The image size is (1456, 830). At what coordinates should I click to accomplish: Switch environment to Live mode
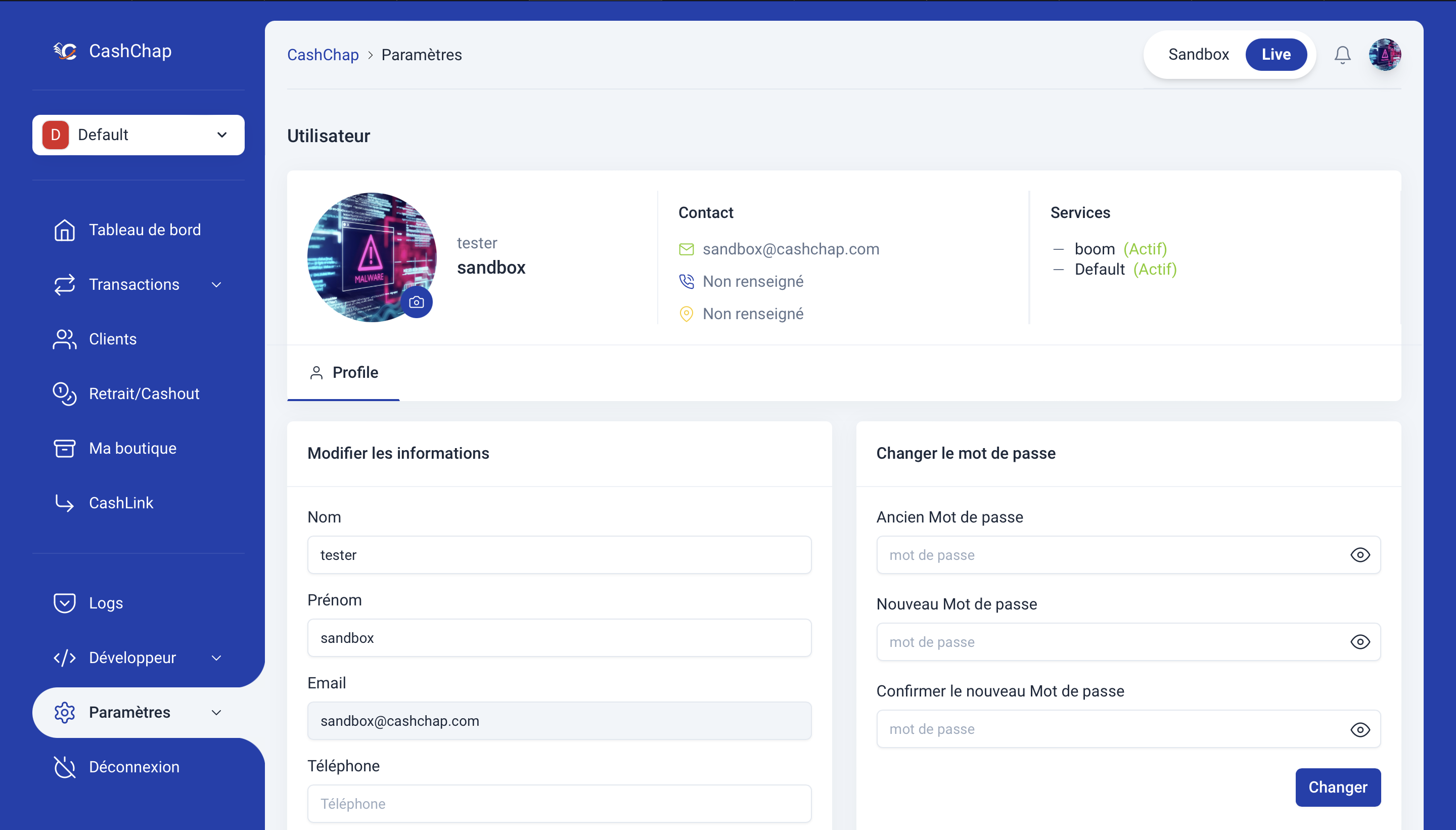point(1277,54)
